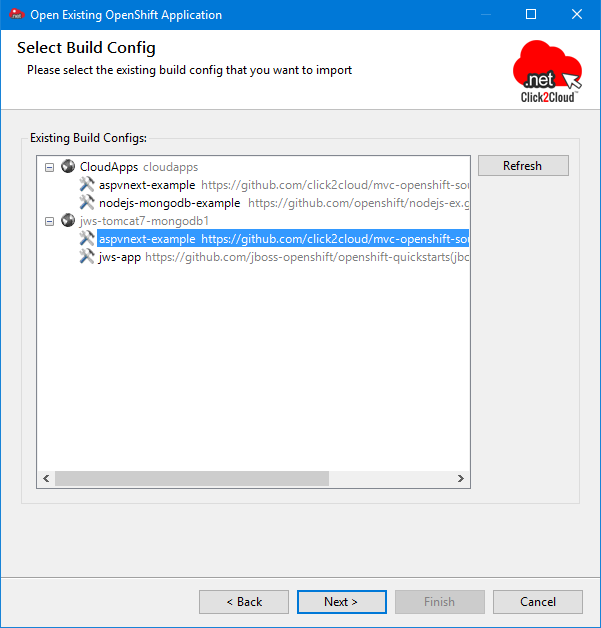
Task: Cancel the import dialog
Action: coord(537,601)
